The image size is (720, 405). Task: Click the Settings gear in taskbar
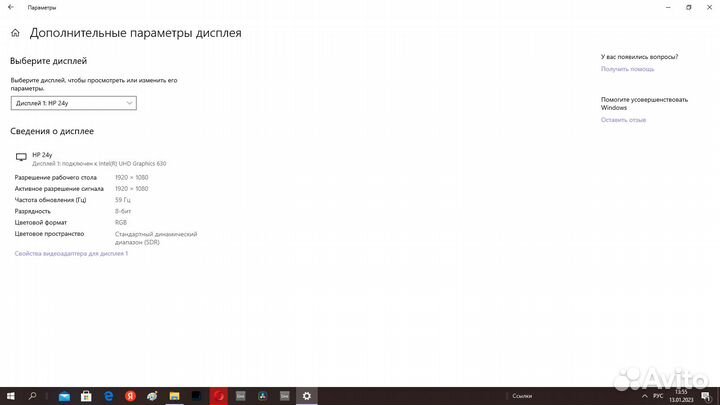[x=307, y=396]
